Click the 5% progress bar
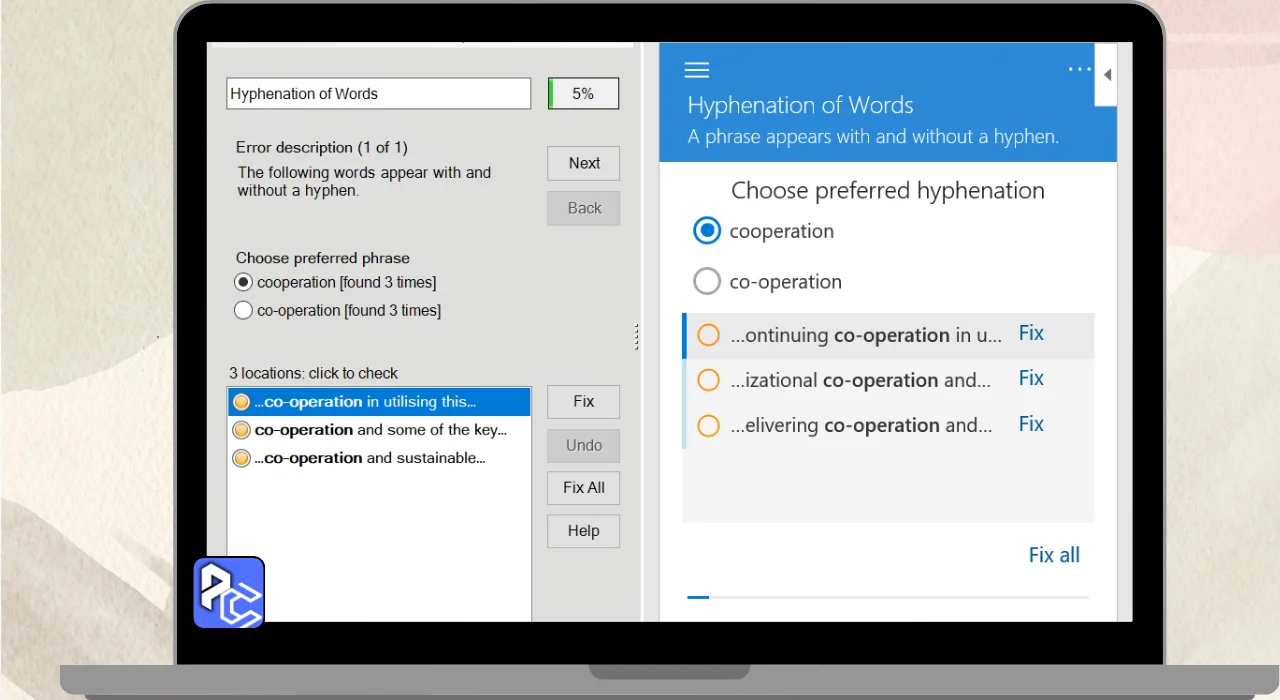1280x700 pixels. pos(583,94)
